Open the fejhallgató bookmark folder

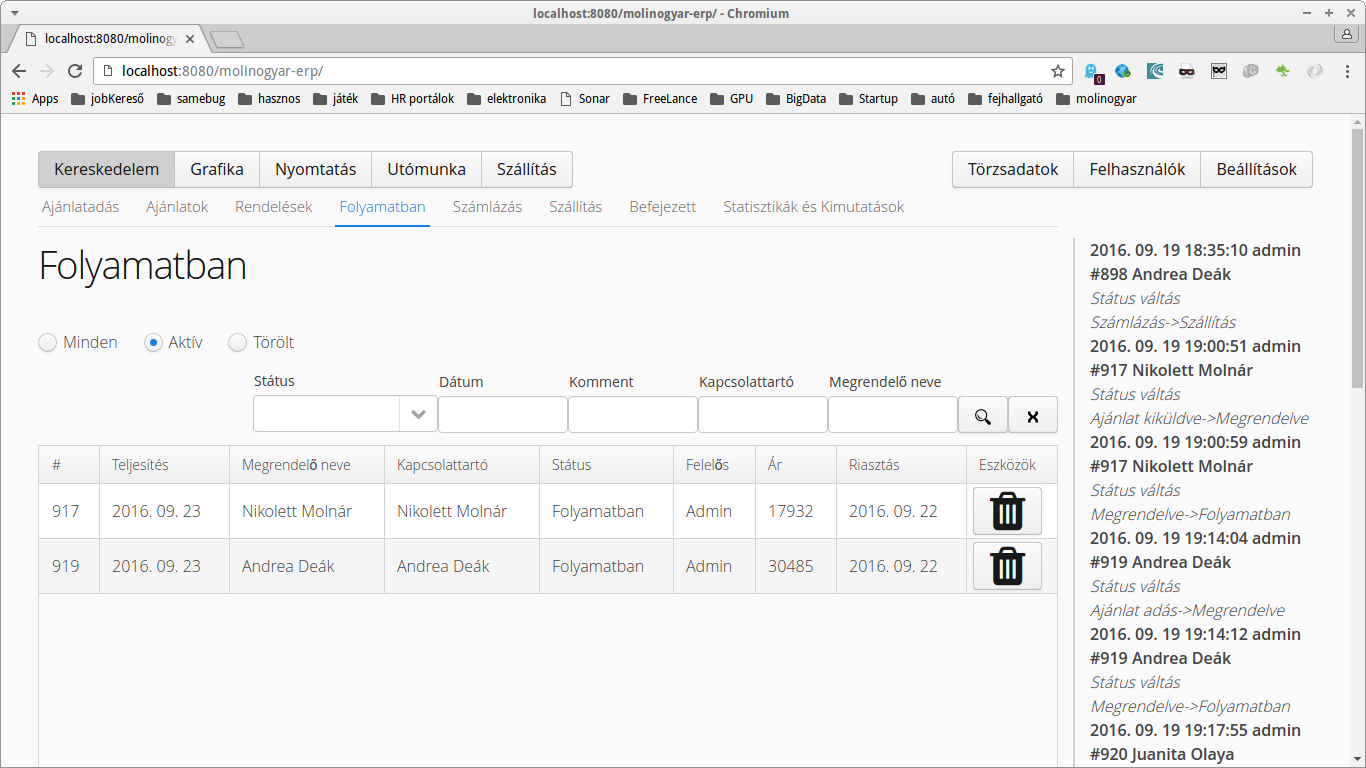(x=1004, y=99)
